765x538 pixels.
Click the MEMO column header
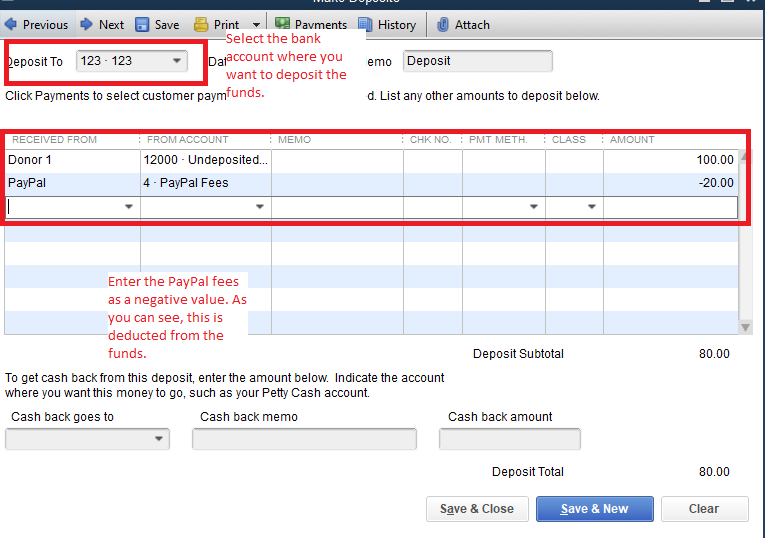tap(294, 140)
